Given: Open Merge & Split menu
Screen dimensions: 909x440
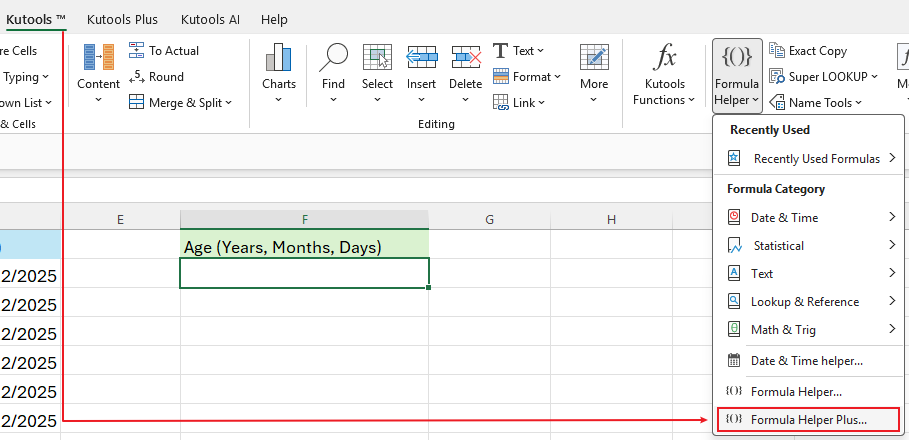Looking at the screenshot, I should [x=180, y=103].
